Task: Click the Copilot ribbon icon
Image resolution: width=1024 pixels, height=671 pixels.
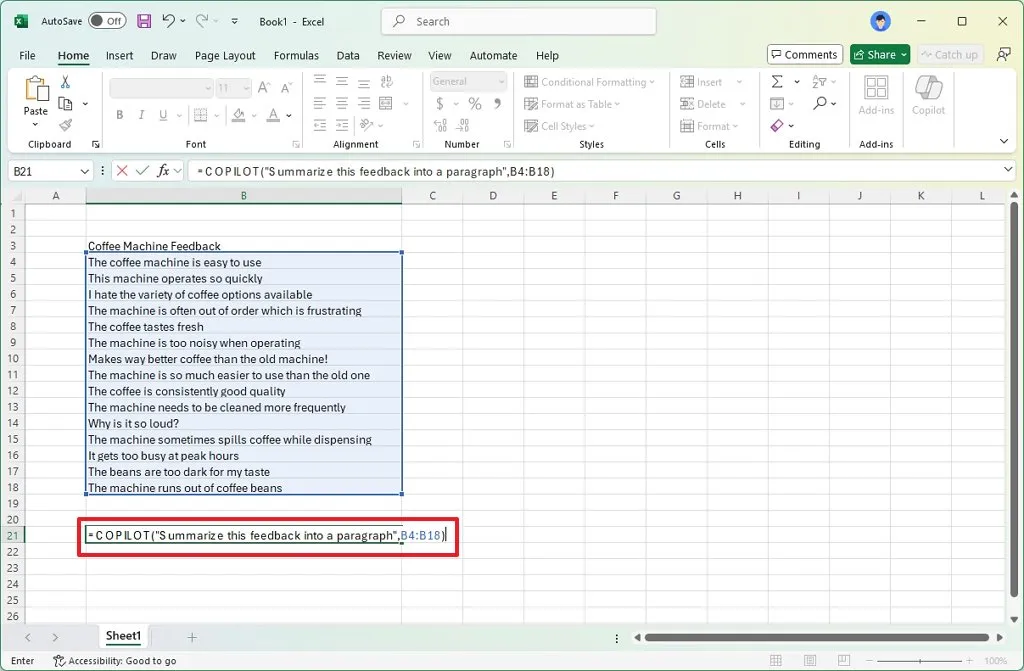Action: click(x=928, y=97)
